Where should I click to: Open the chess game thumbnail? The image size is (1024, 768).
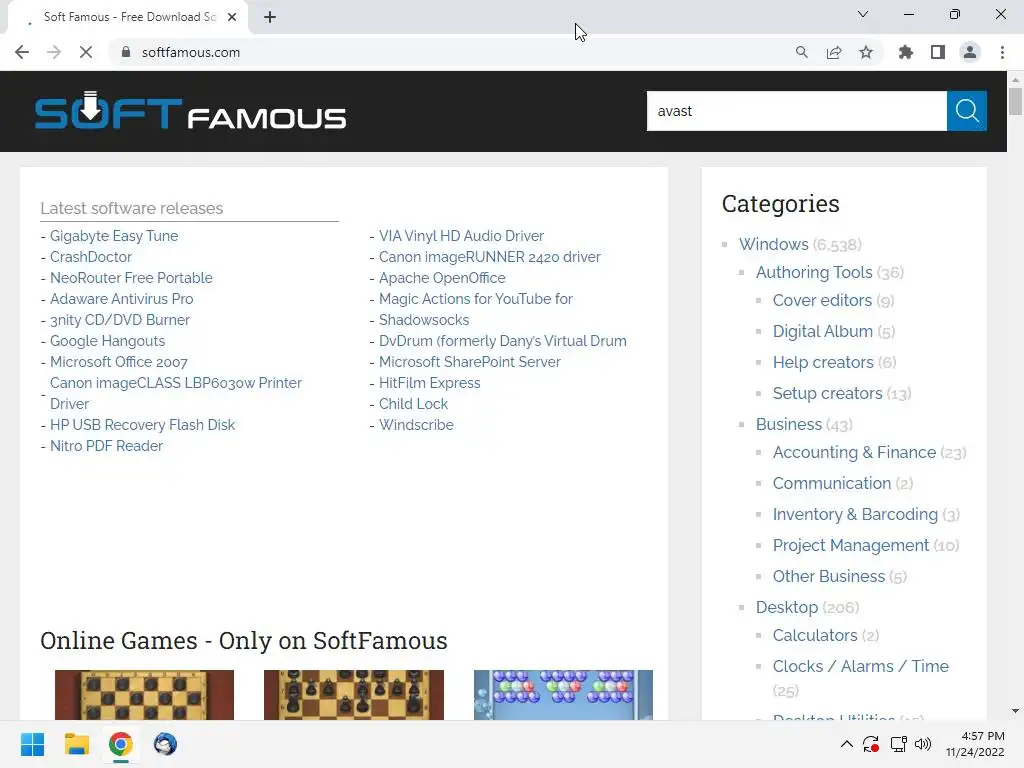point(354,695)
